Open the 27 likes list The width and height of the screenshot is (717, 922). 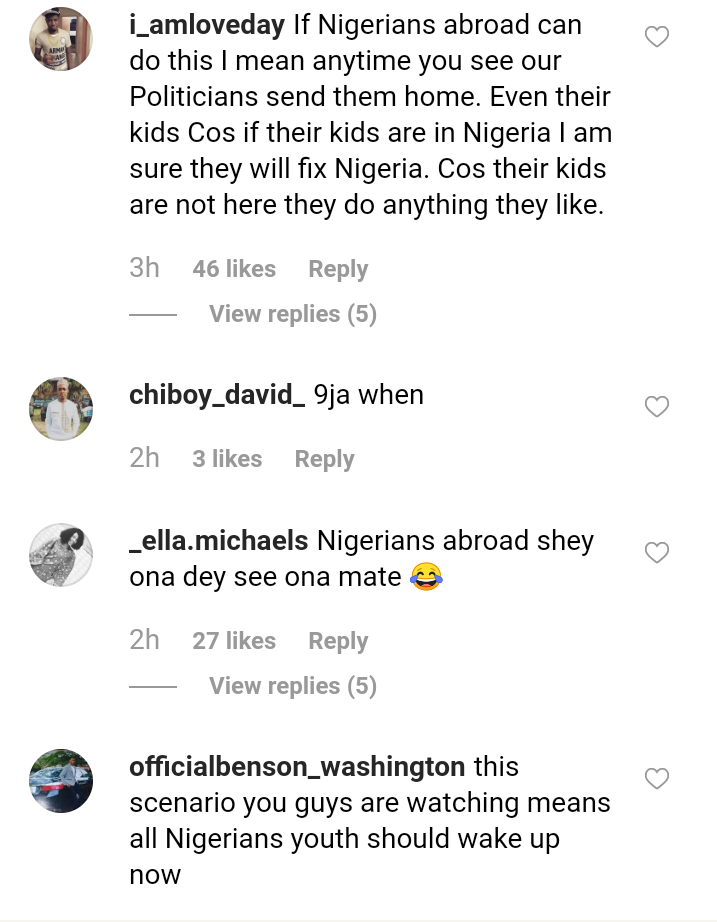[234, 641]
